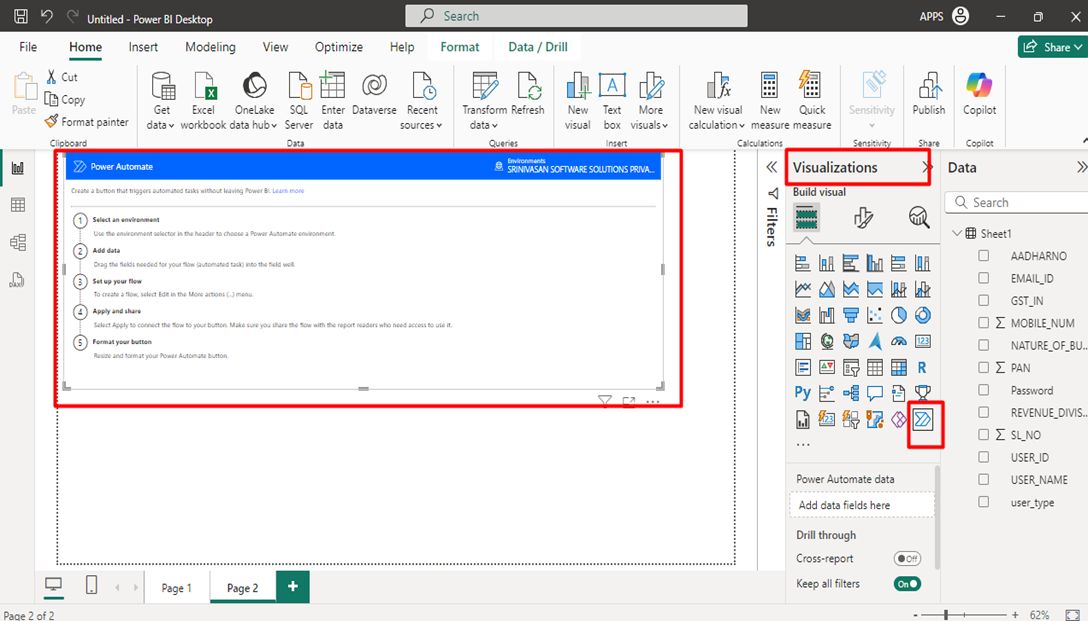Select the Pie chart visual
This screenshot has height=621, width=1088.
coord(899,315)
